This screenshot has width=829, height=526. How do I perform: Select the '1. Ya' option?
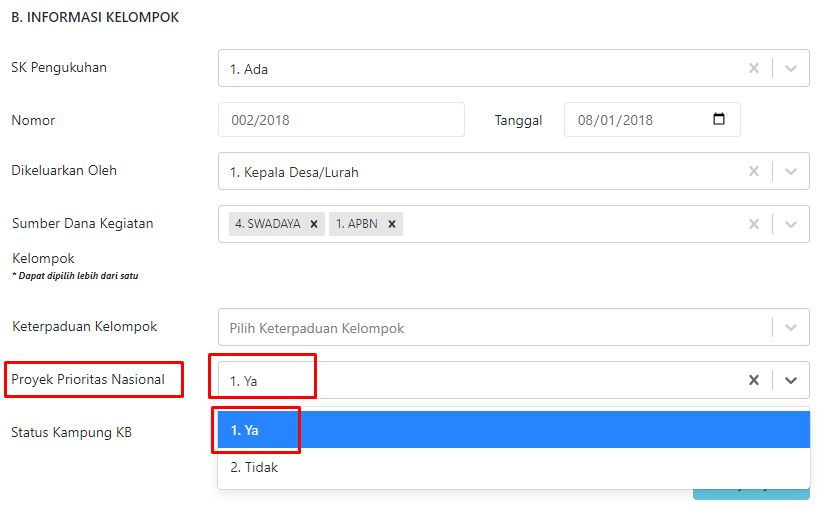click(x=513, y=430)
